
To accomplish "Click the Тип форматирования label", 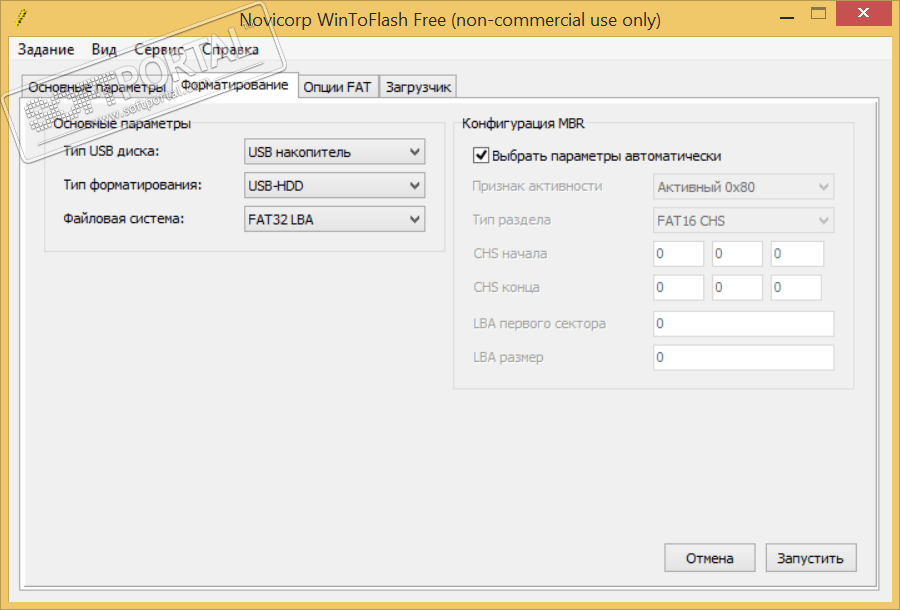I will [x=133, y=185].
